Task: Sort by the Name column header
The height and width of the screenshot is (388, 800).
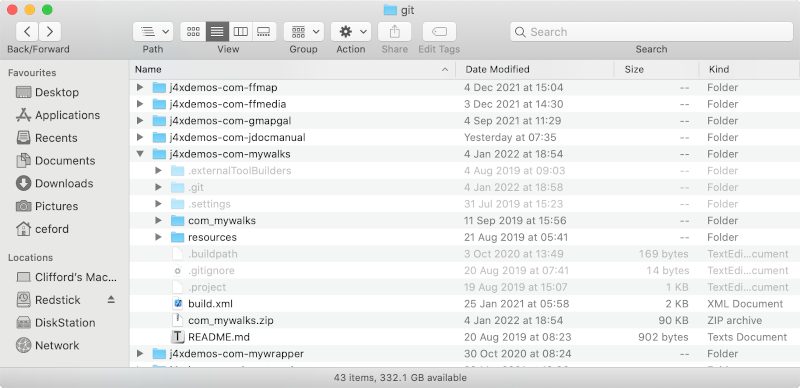Action: point(292,69)
